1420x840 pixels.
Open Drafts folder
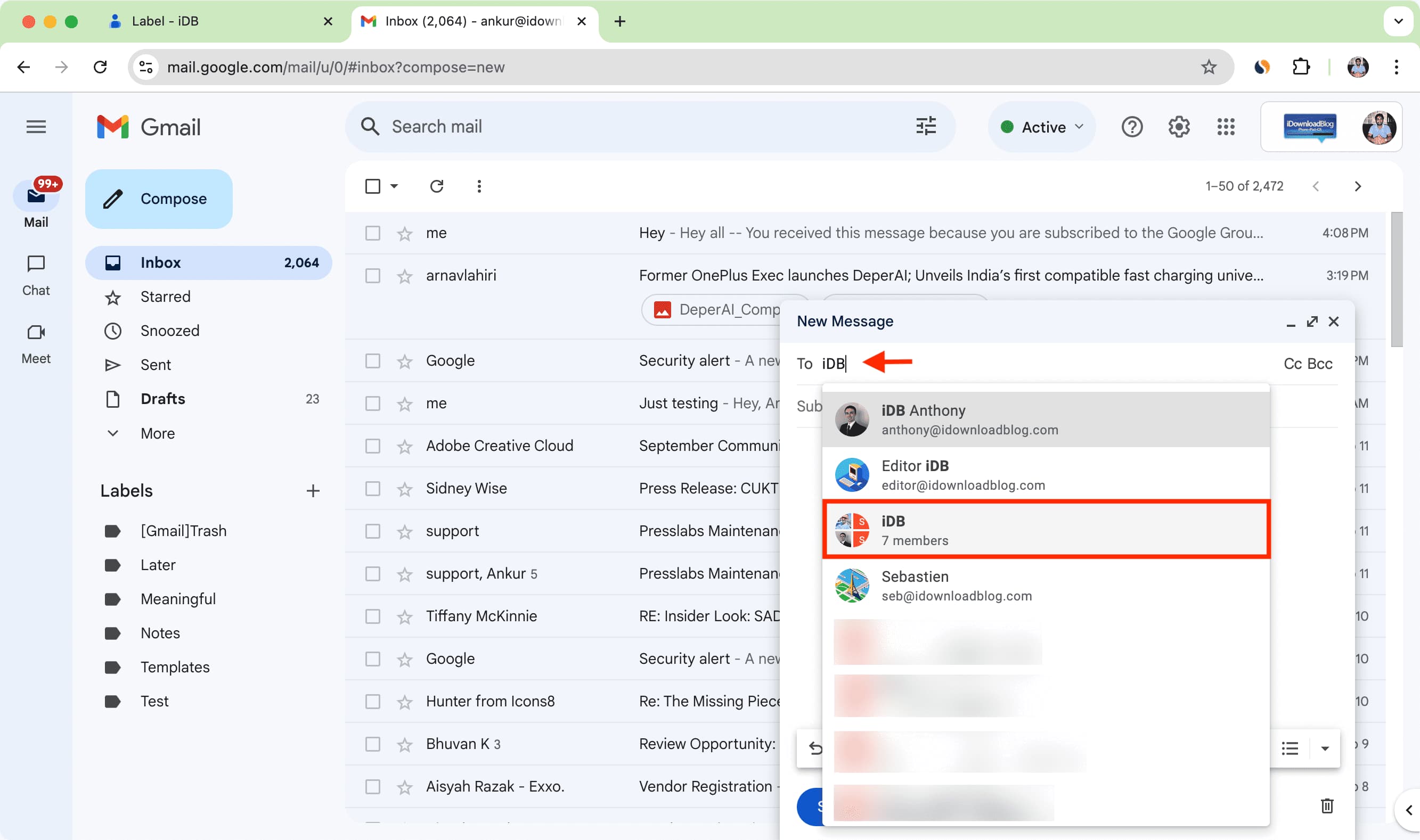pos(208,399)
